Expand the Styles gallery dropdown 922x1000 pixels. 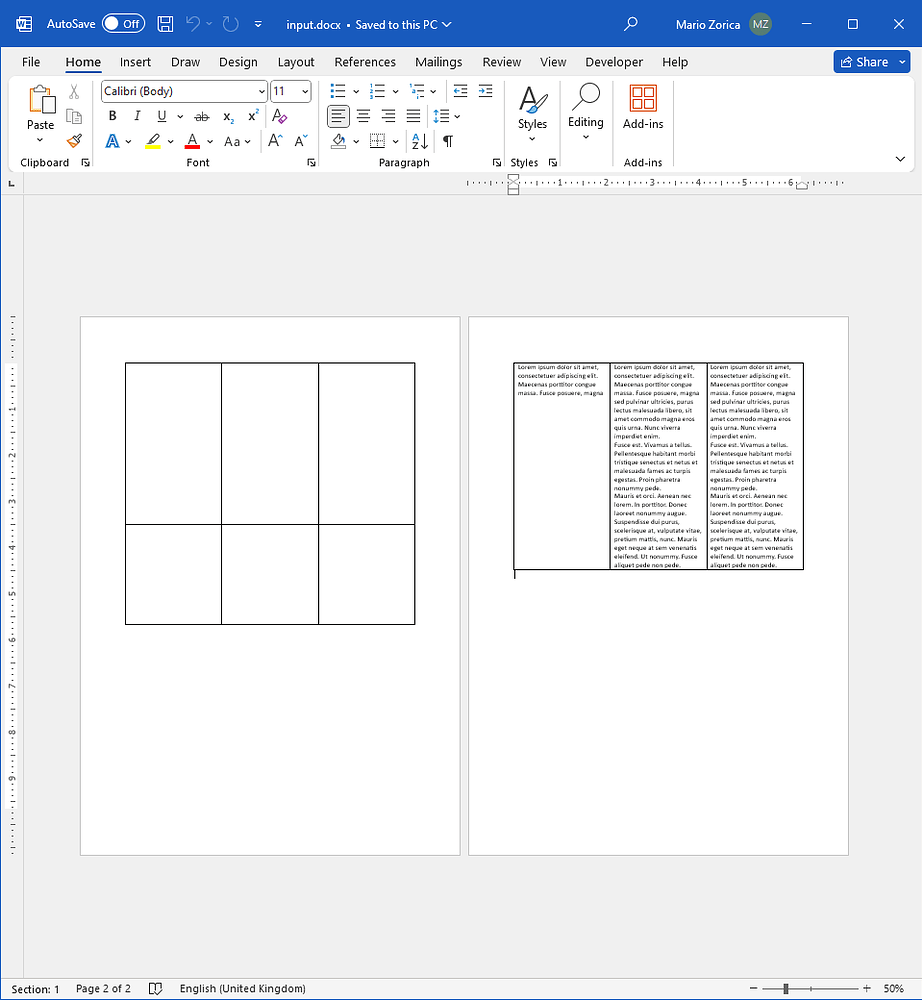[x=532, y=139]
